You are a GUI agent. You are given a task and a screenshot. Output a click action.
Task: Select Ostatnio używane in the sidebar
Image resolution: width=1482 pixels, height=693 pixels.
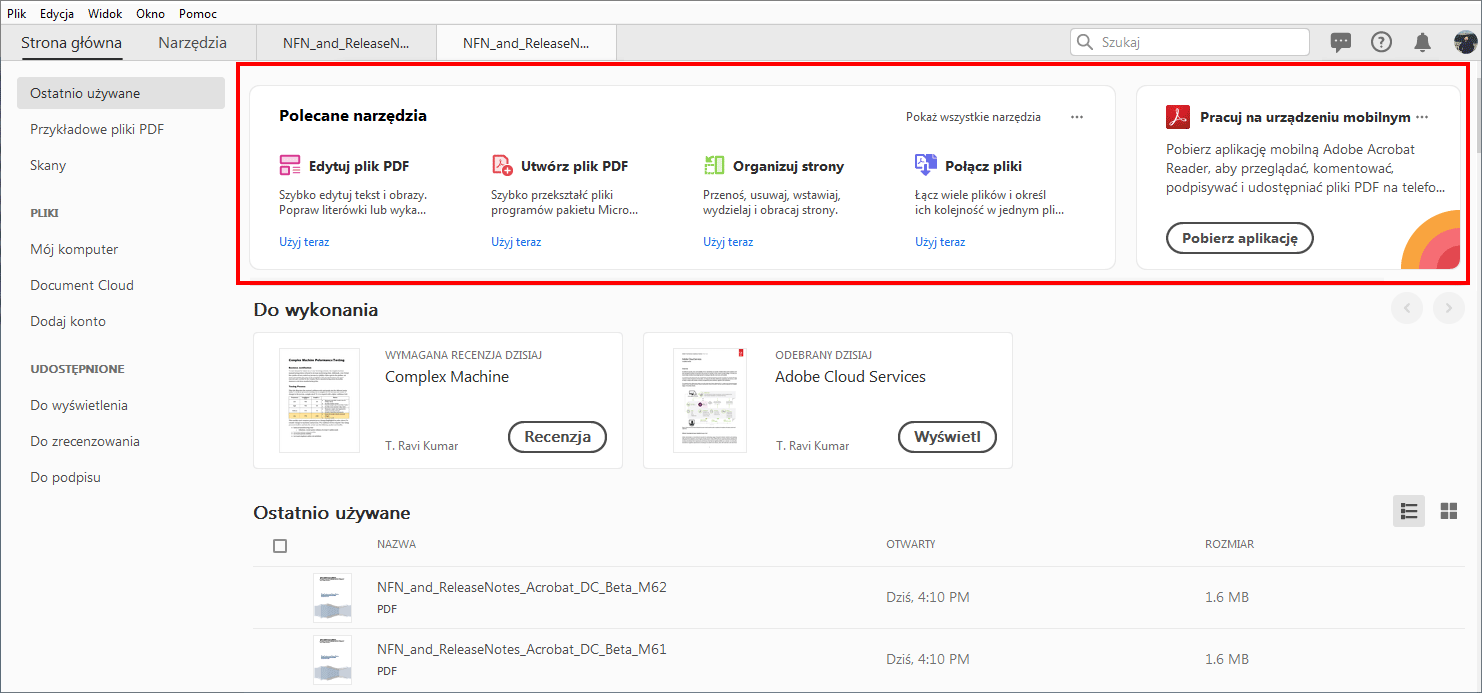coord(121,93)
